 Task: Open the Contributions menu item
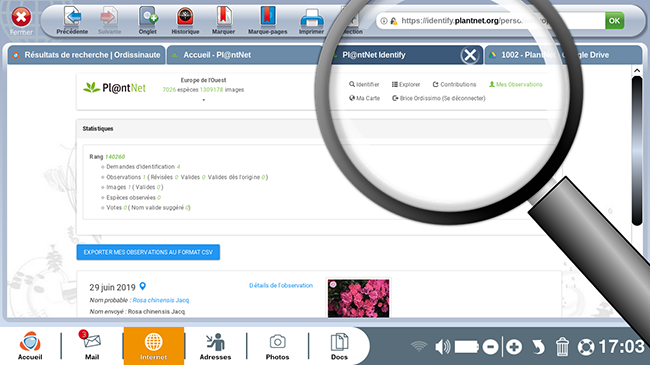[x=454, y=84]
